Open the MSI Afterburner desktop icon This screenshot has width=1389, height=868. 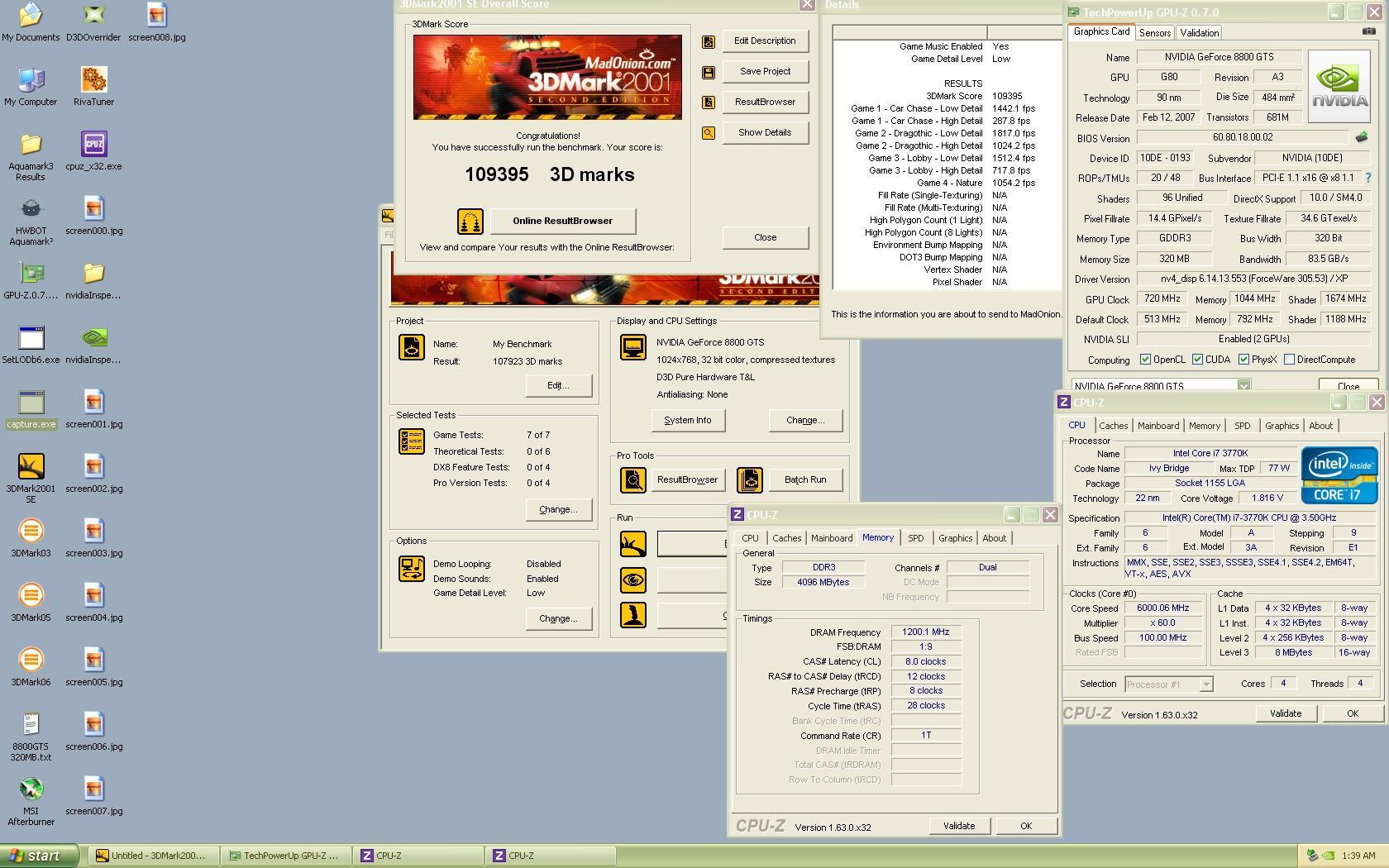coord(31,789)
